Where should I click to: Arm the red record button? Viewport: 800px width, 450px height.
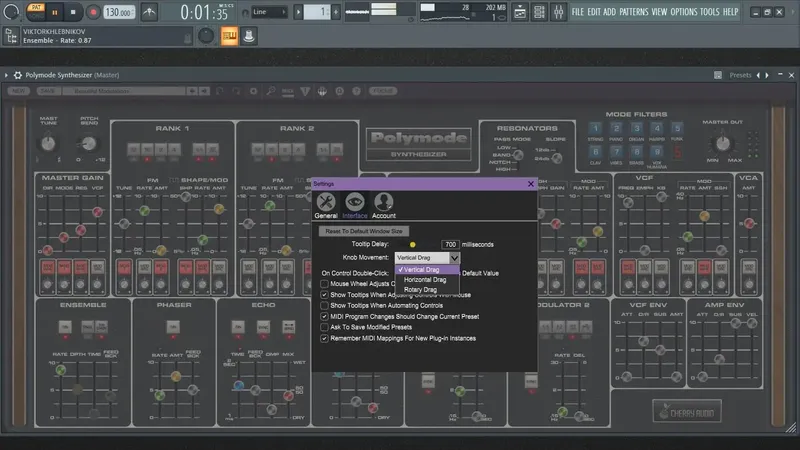click(93, 12)
